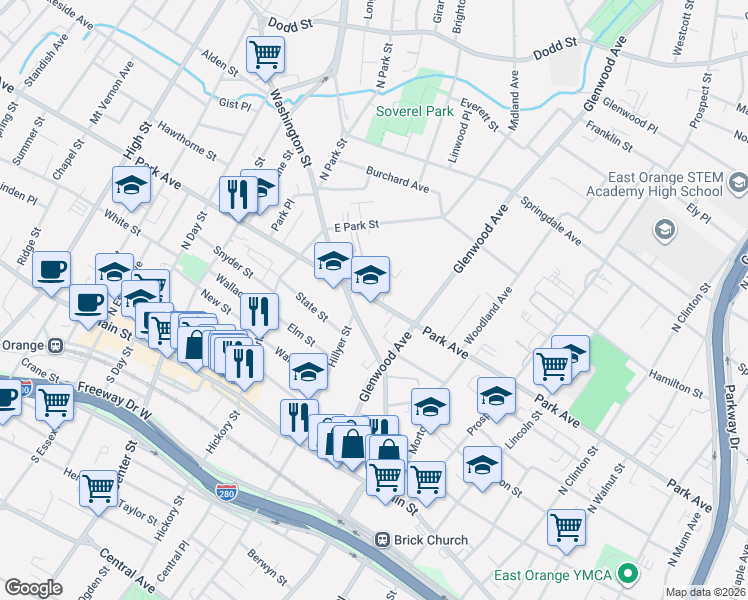Select the coffee cup marker above Main St
Screen dimensions: 748x600
pos(88,303)
